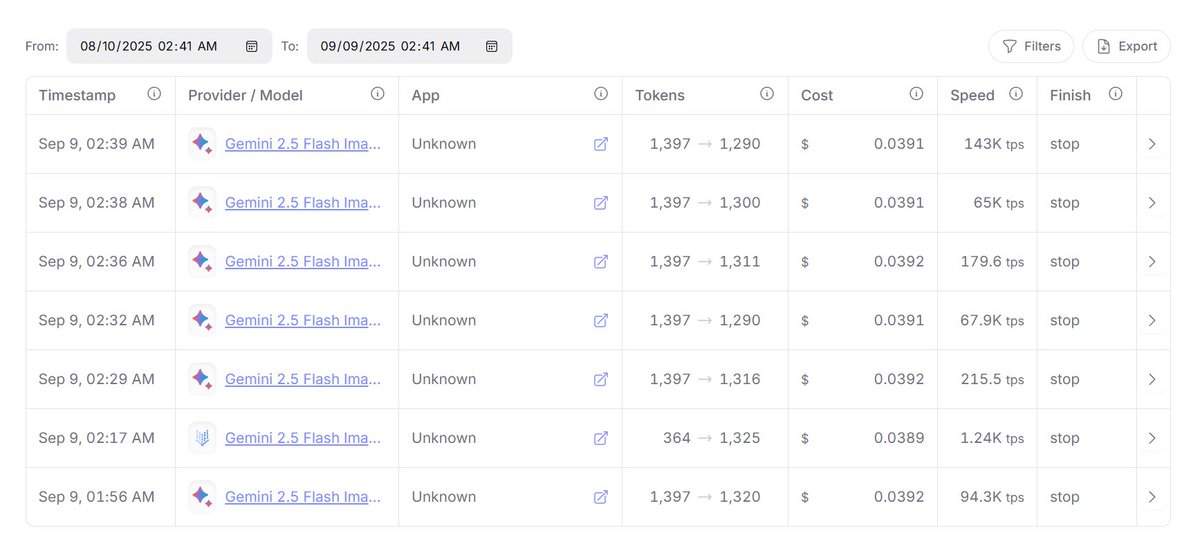The width and height of the screenshot is (1200, 553).
Task: Open external app link in 02:32 AM row
Action: point(601,321)
